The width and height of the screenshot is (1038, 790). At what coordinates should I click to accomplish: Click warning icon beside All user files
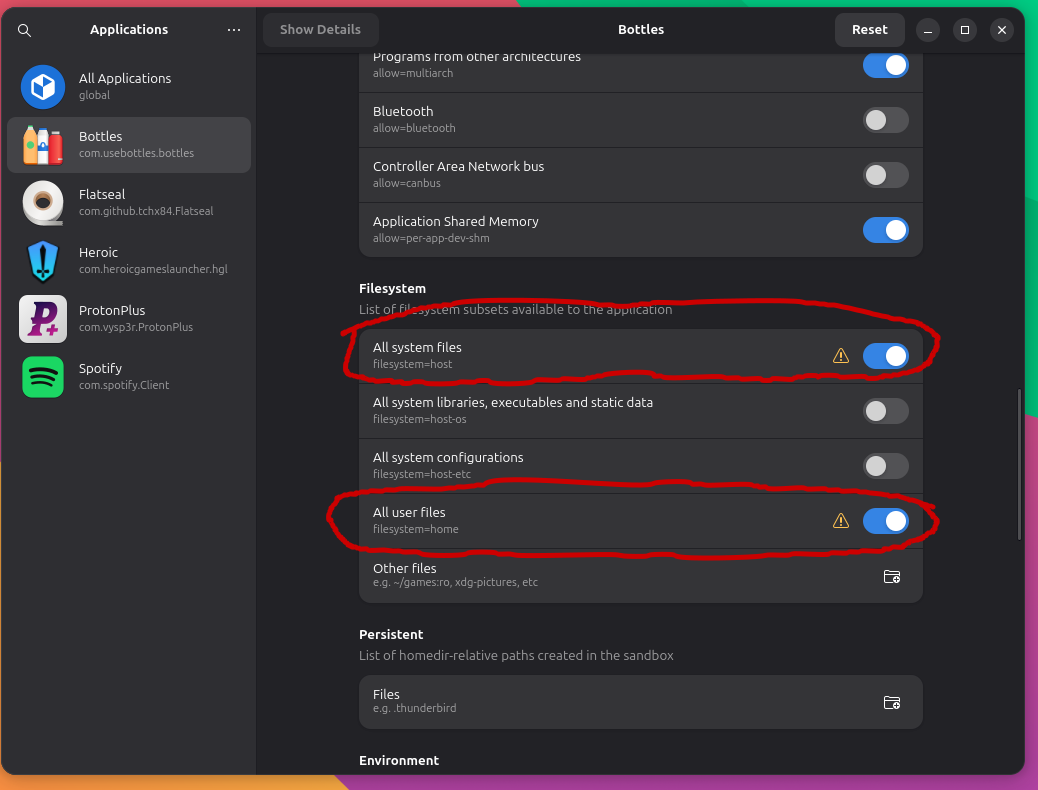point(841,520)
